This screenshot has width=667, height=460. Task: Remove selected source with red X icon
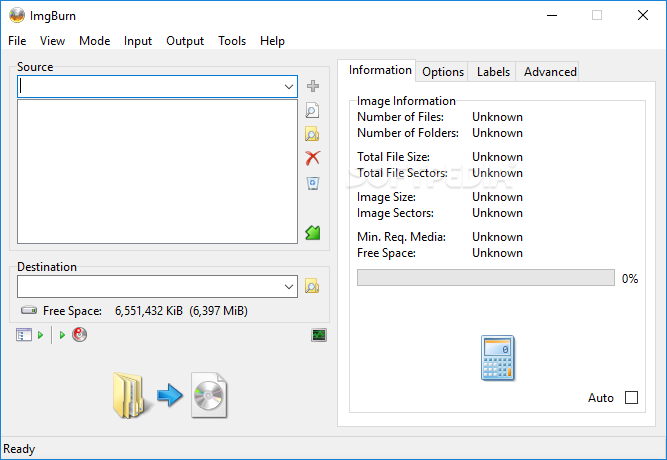(x=313, y=158)
